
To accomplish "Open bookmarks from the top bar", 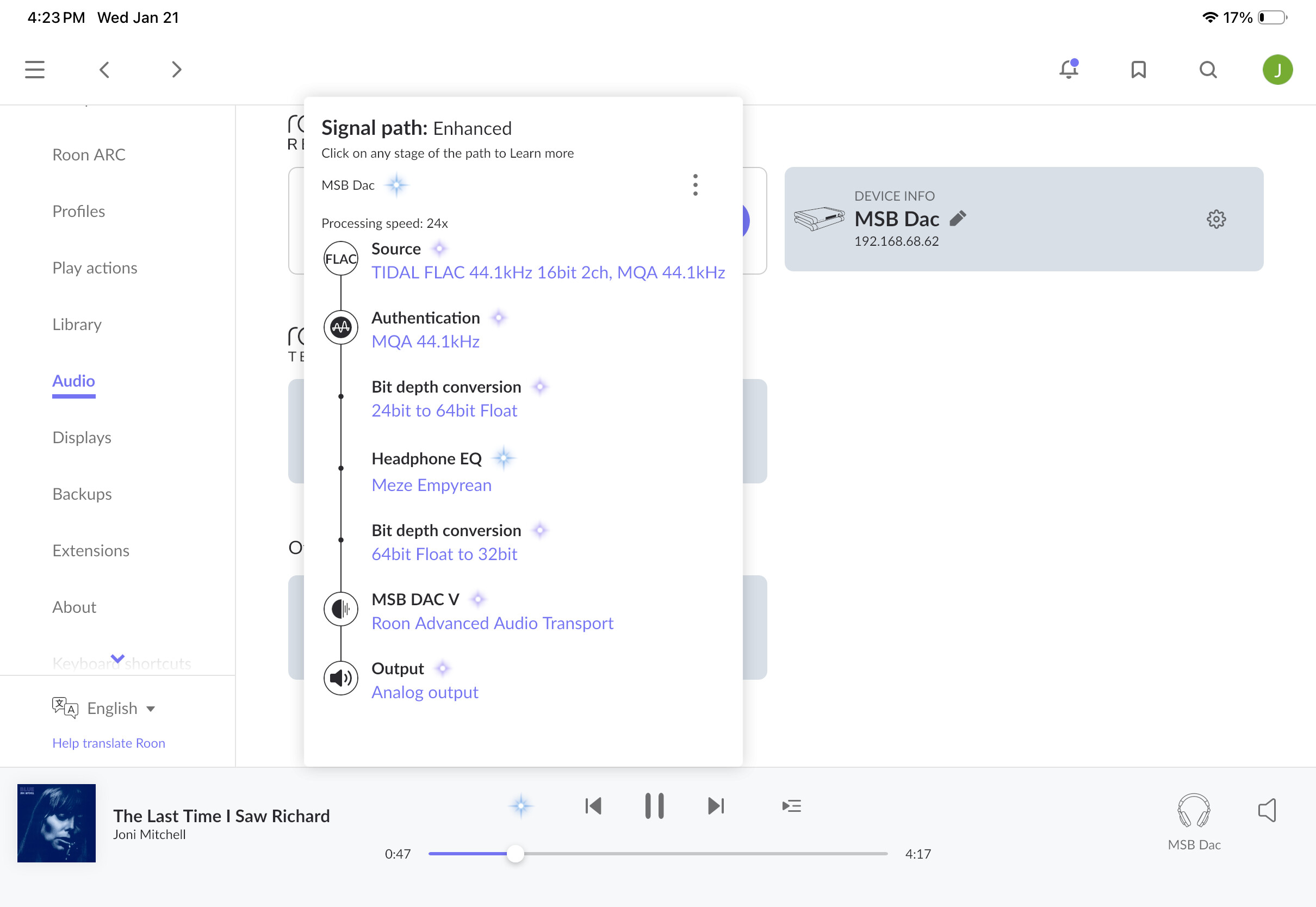I will pyautogui.click(x=1138, y=70).
